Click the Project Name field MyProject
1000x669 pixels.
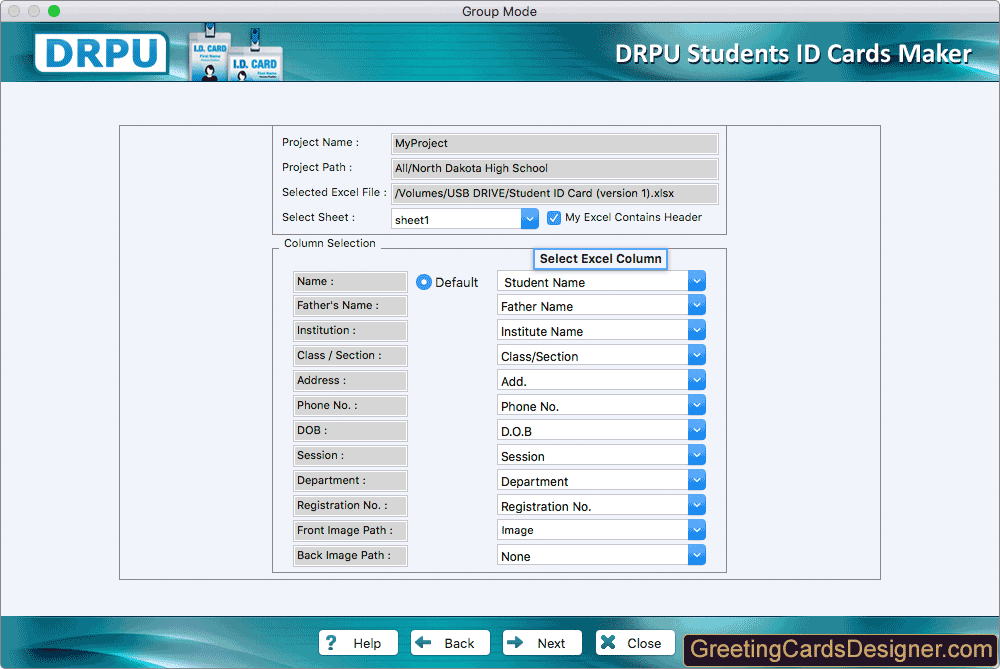coord(554,143)
